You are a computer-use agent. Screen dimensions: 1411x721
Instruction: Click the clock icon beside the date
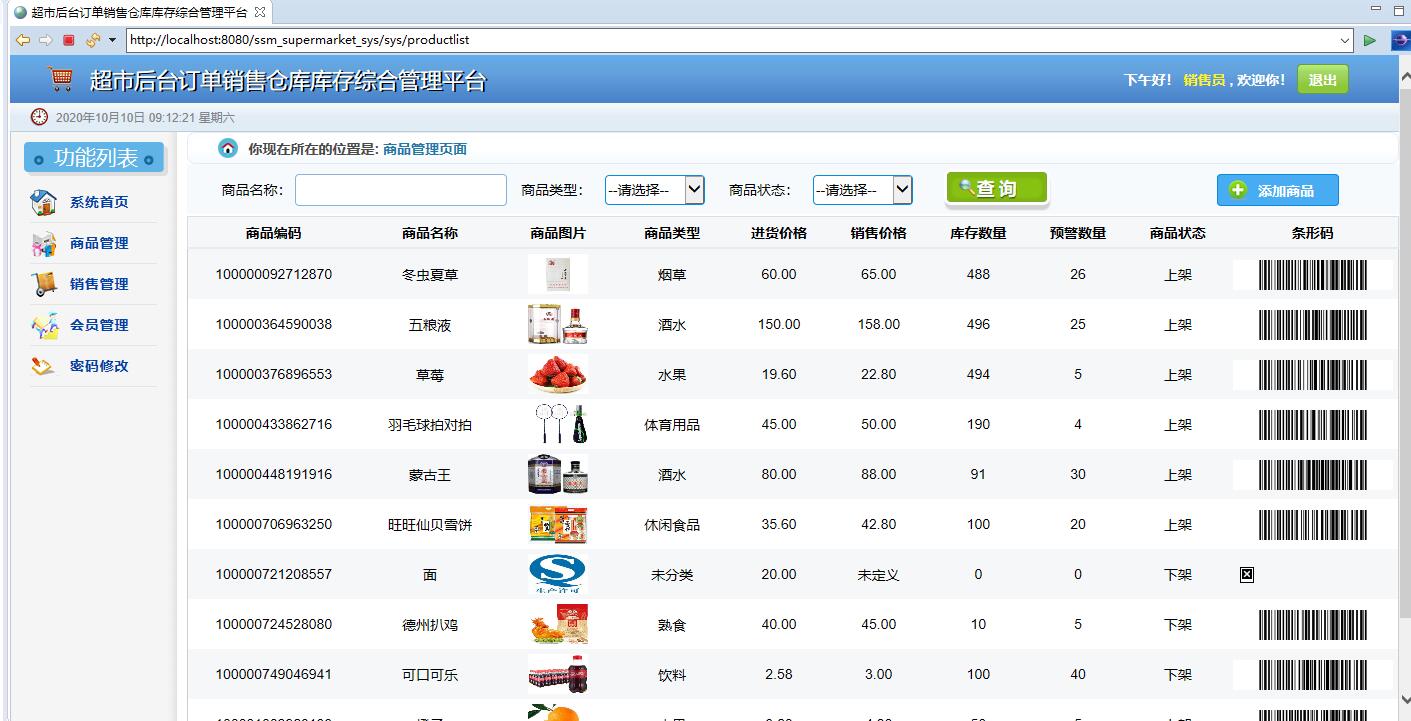37,117
